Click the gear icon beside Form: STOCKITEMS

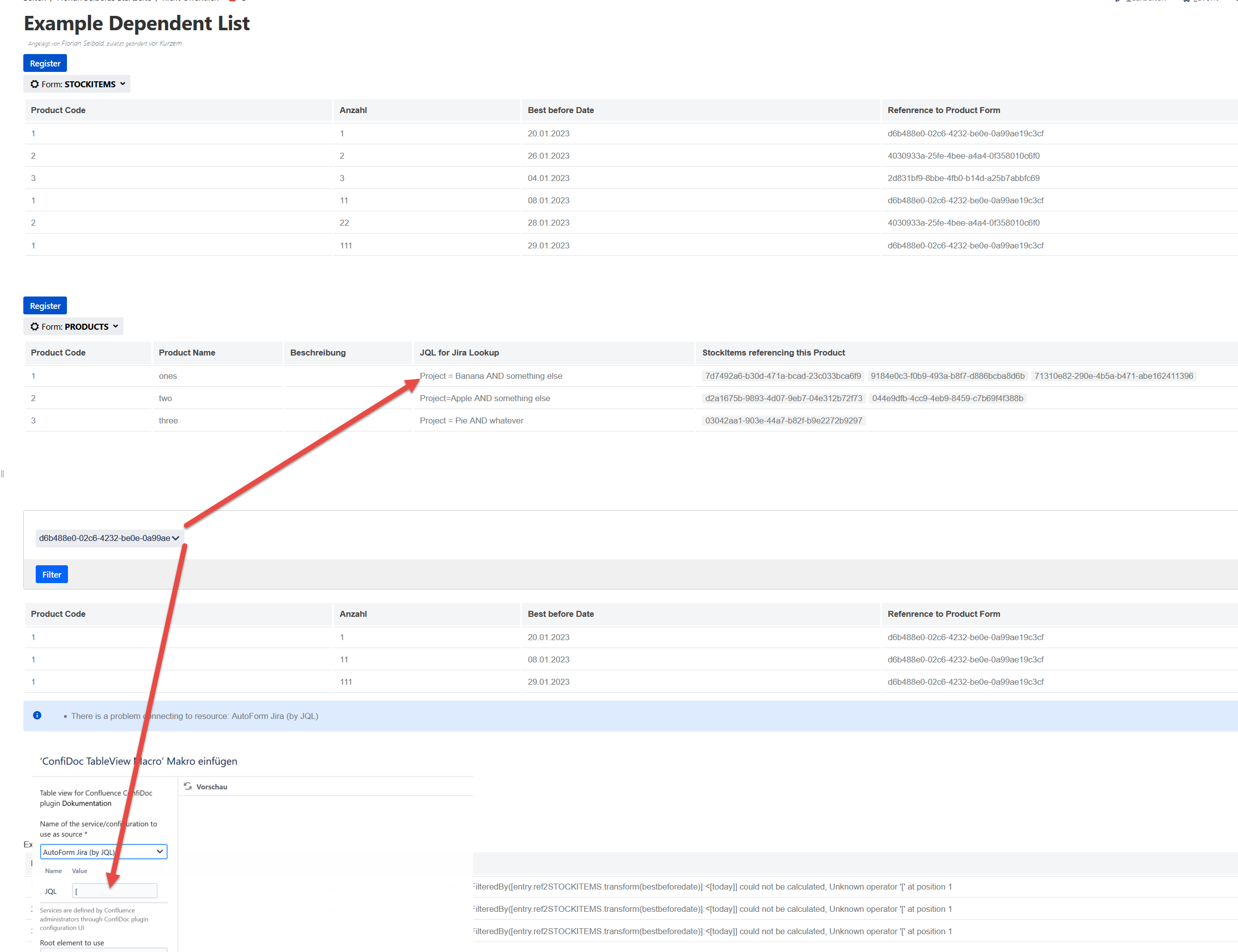coord(35,84)
